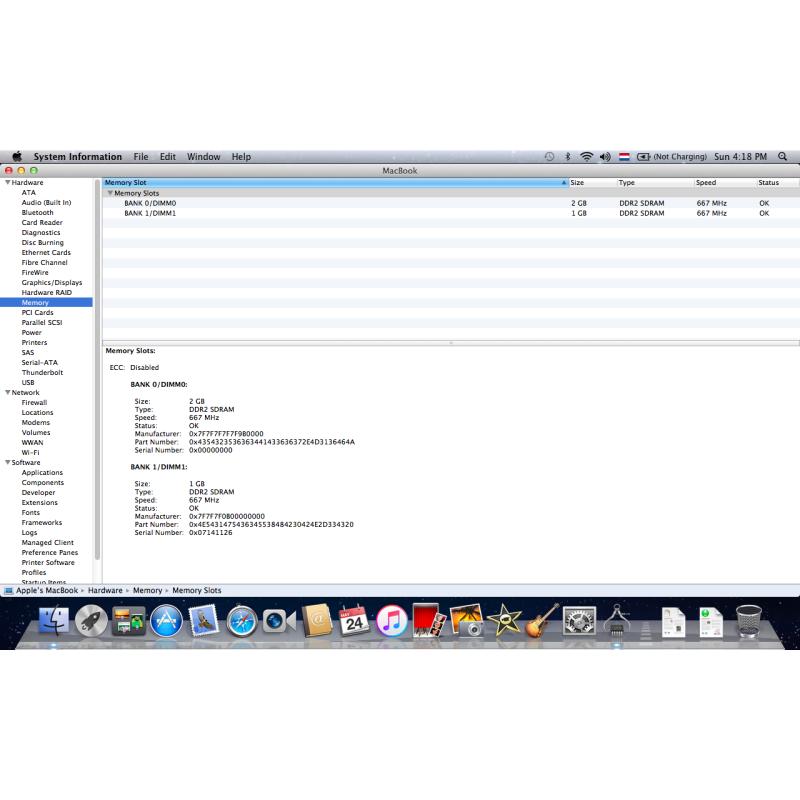Collapse the Network section triangle
Image resolution: width=800 pixels, height=800 pixels.
pyautogui.click(x=8, y=392)
